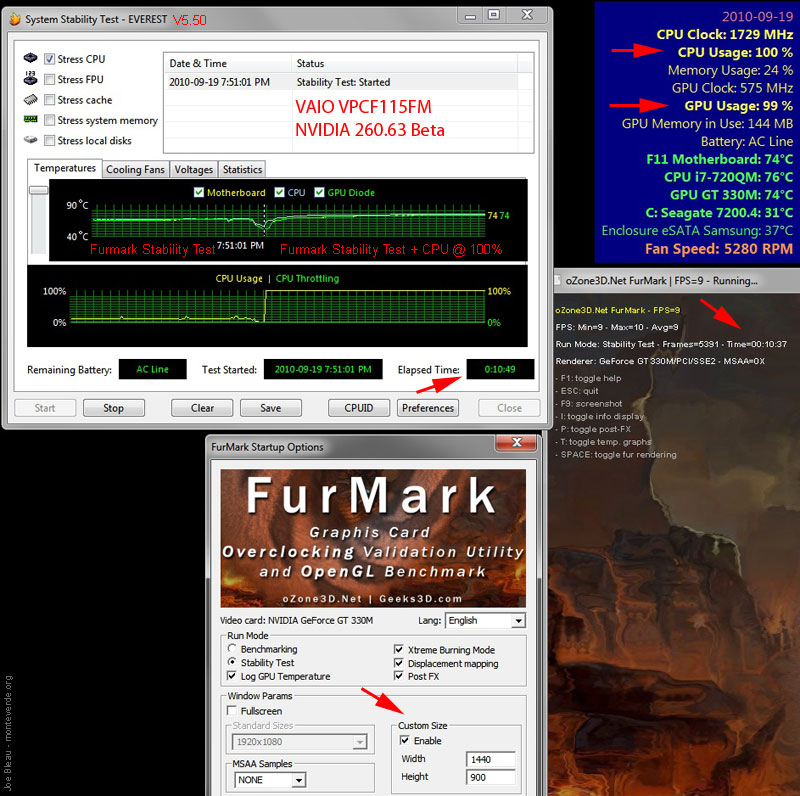Click the Remaining Battery AC Line value
This screenshot has height=796, width=800.
pos(153,369)
